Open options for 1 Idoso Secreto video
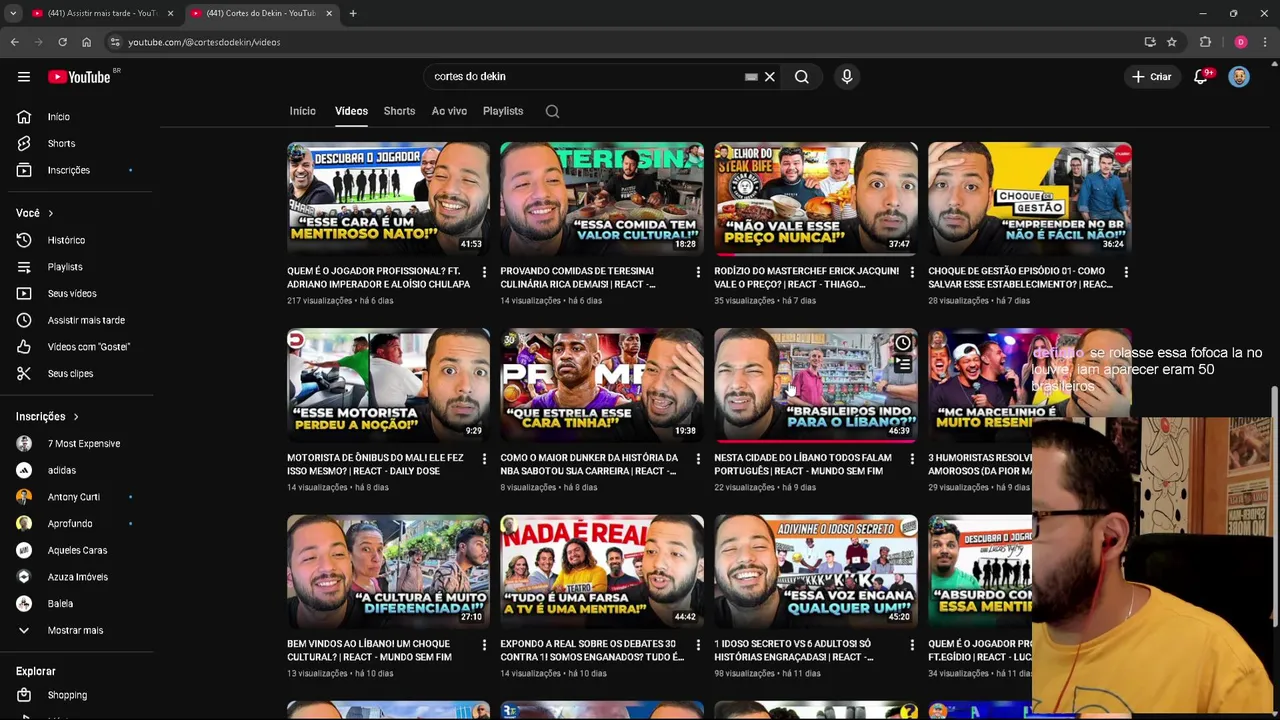The height and width of the screenshot is (720, 1280). pyautogui.click(x=912, y=645)
